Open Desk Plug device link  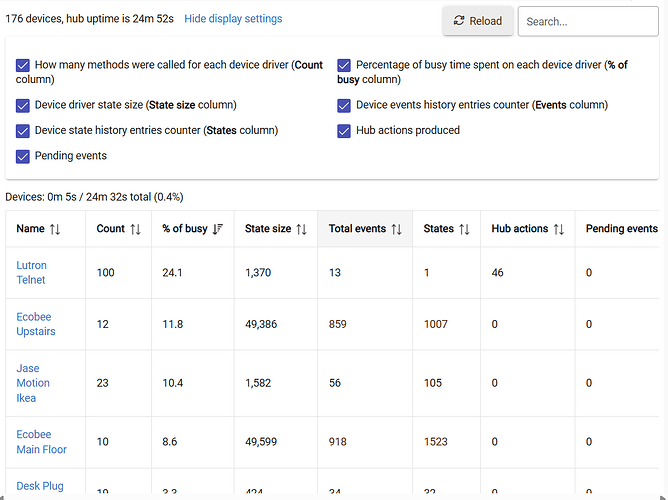[40, 486]
